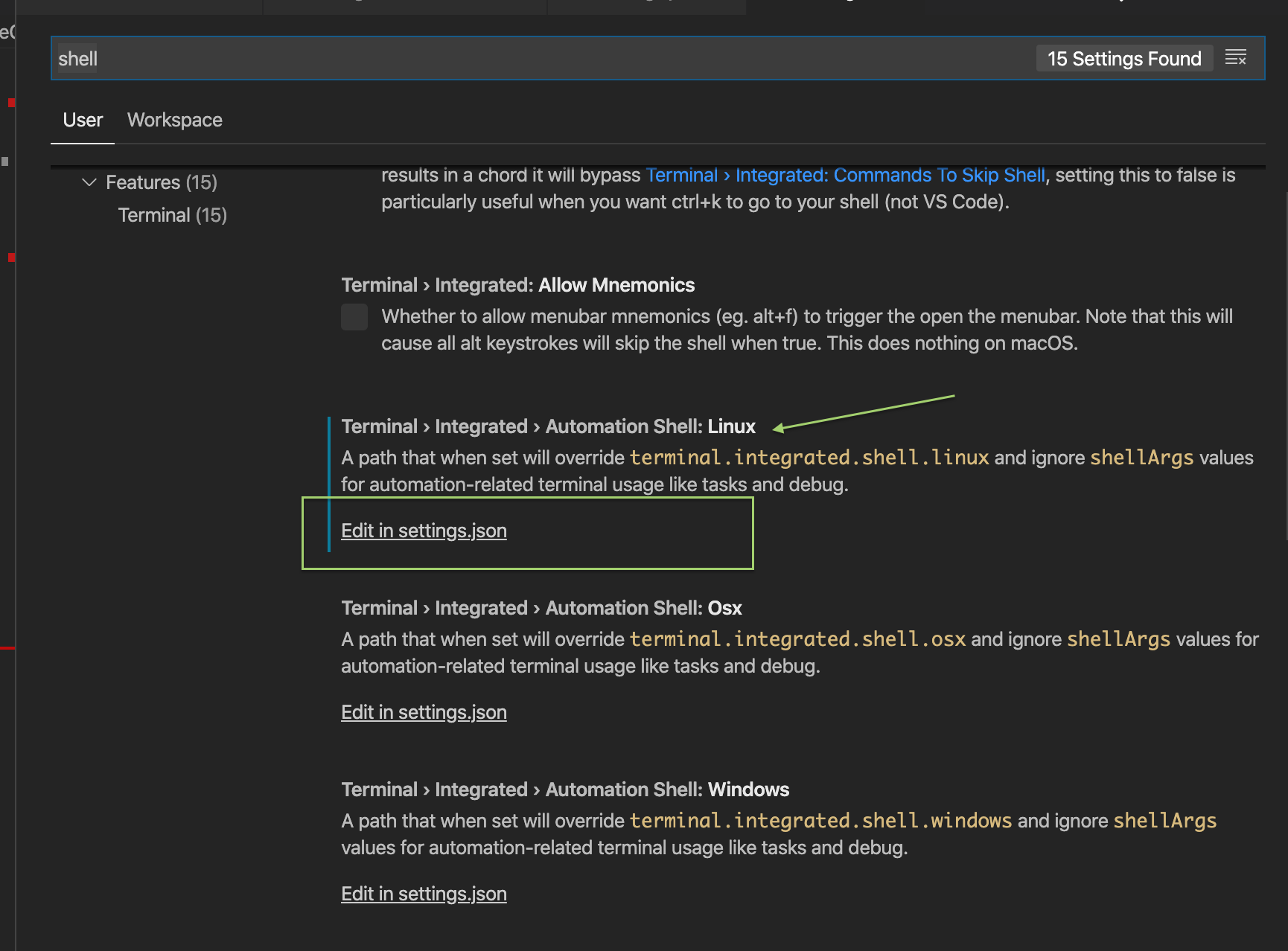Image resolution: width=1288 pixels, height=951 pixels.
Task: Open Edit in settings.json under Automation Shell: Windows
Action: click(x=424, y=894)
